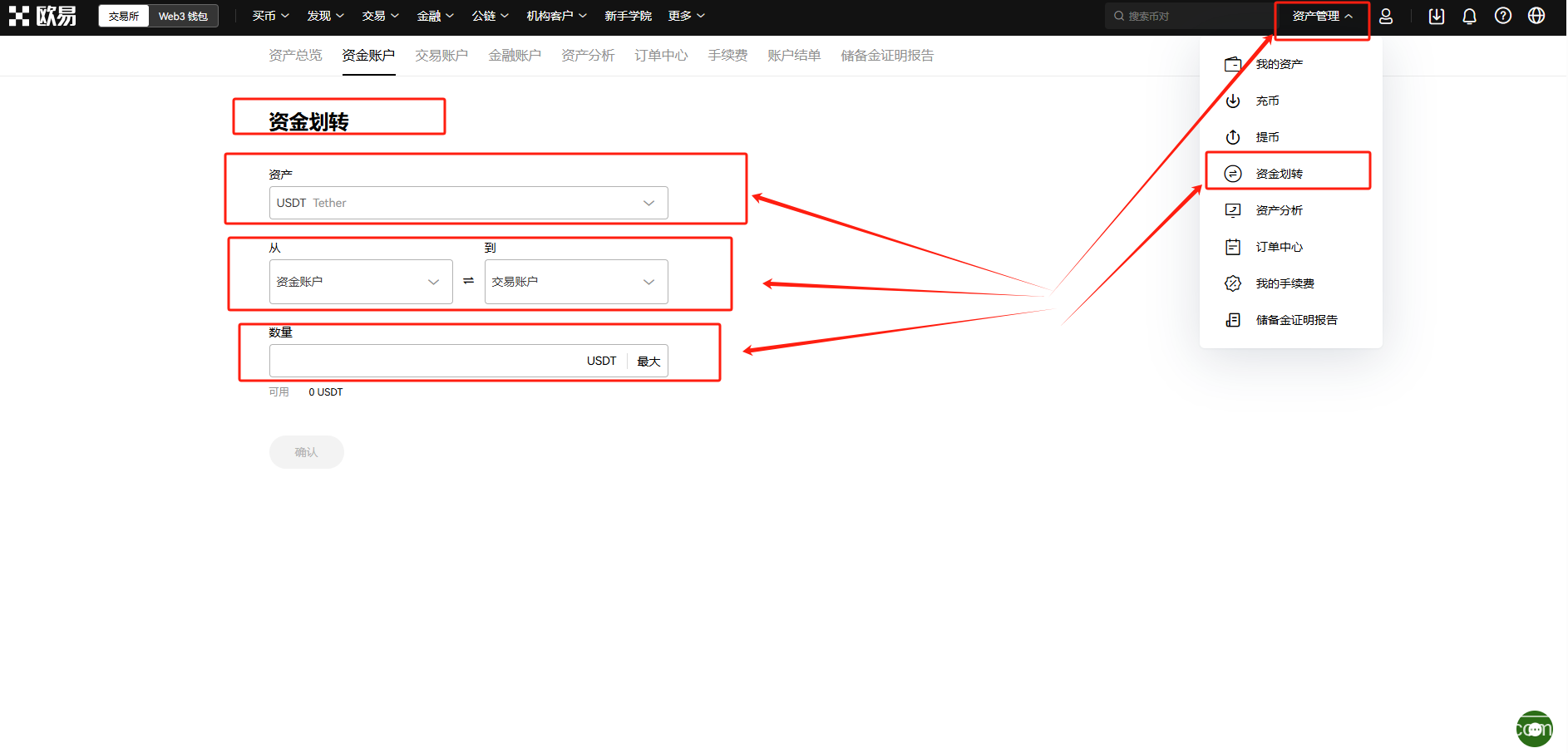Open the 订单中心 tab
The width and height of the screenshot is (1568, 753).
coord(661,55)
